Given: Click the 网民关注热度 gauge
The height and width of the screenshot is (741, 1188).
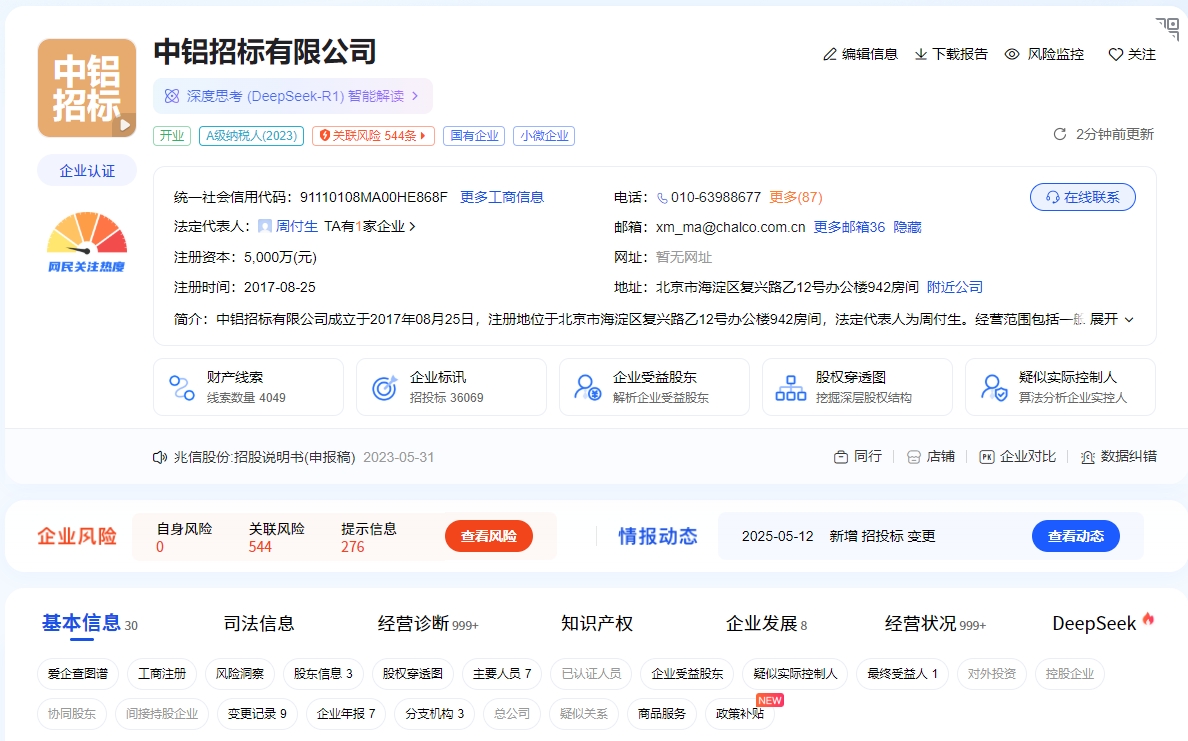Looking at the screenshot, I should (86, 242).
